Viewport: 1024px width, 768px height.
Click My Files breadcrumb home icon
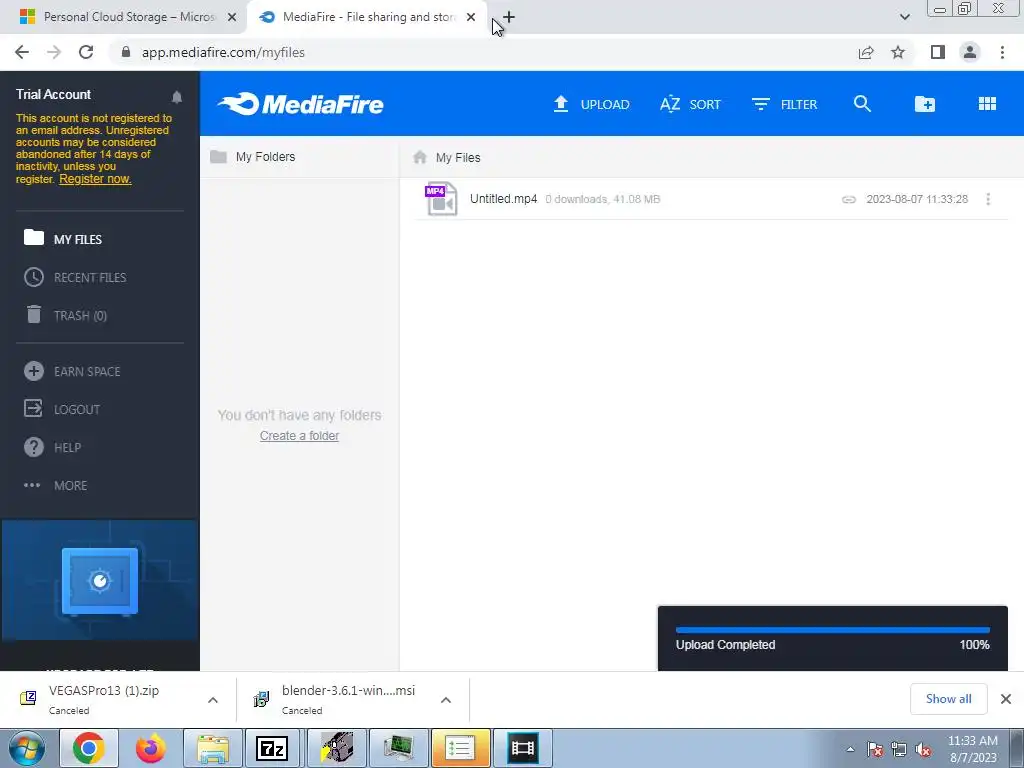pos(420,157)
